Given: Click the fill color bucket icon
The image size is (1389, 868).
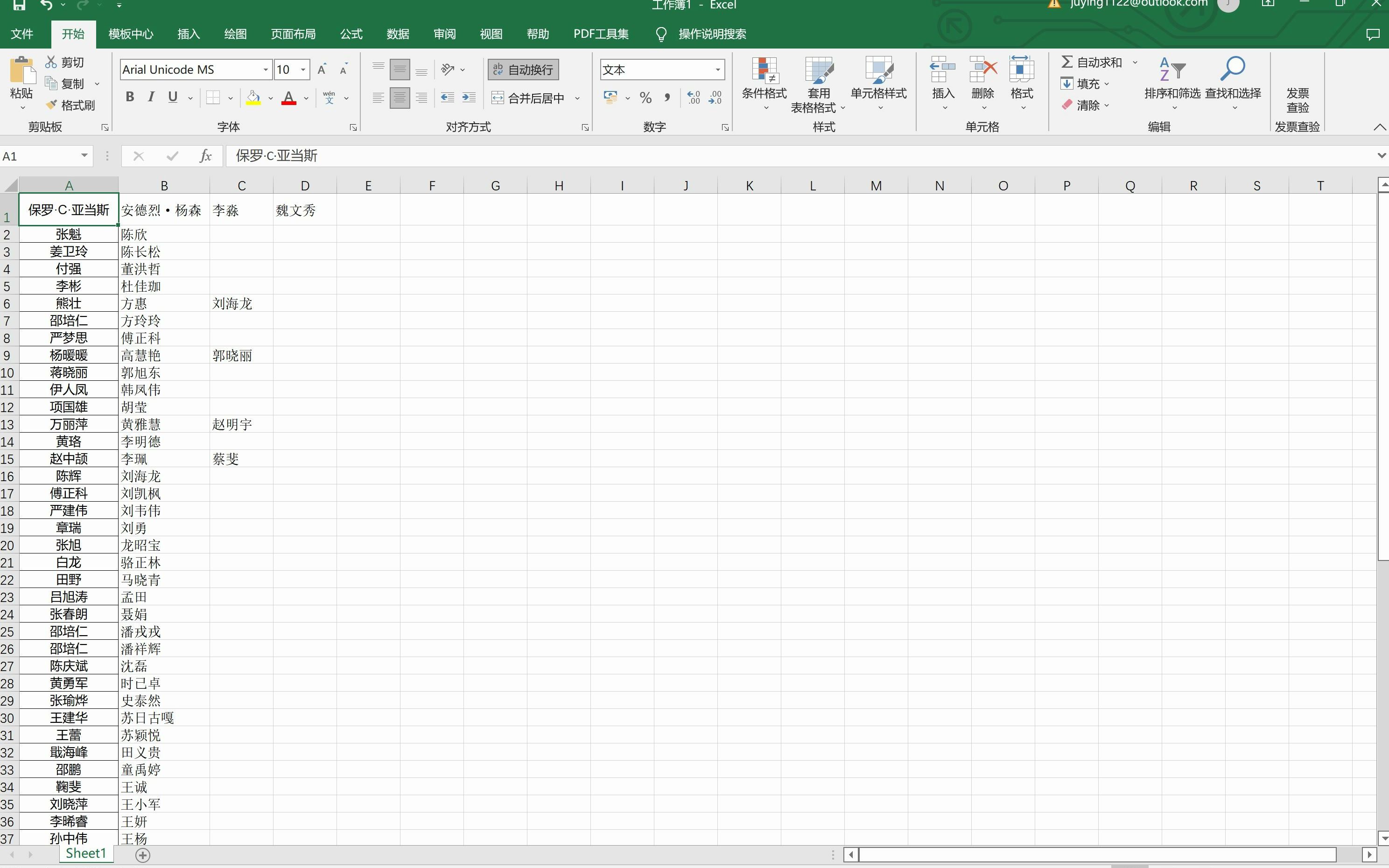Looking at the screenshot, I should coord(253,98).
